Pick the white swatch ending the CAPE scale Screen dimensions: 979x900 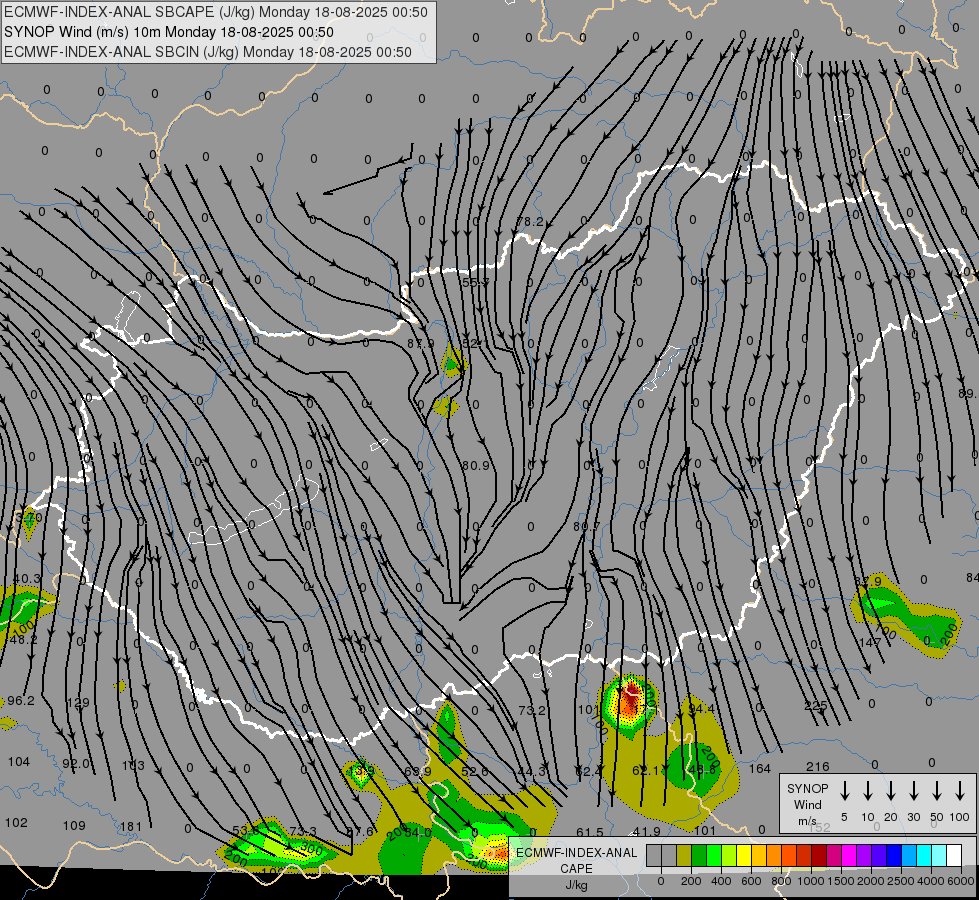(953, 855)
